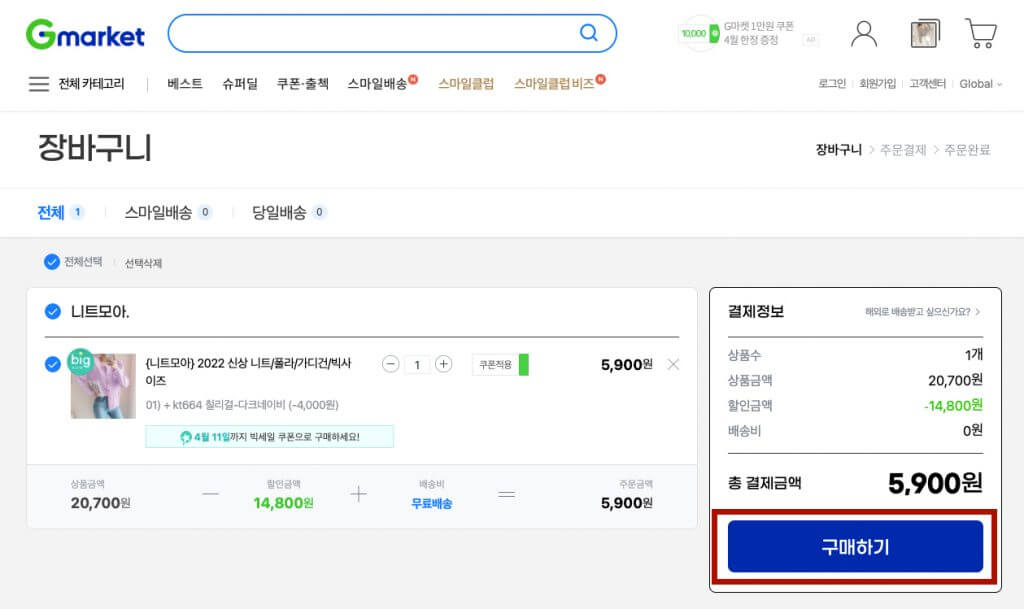This screenshot has width=1024, height=609.
Task: Decrease item quantity with minus button
Action: tap(391, 364)
